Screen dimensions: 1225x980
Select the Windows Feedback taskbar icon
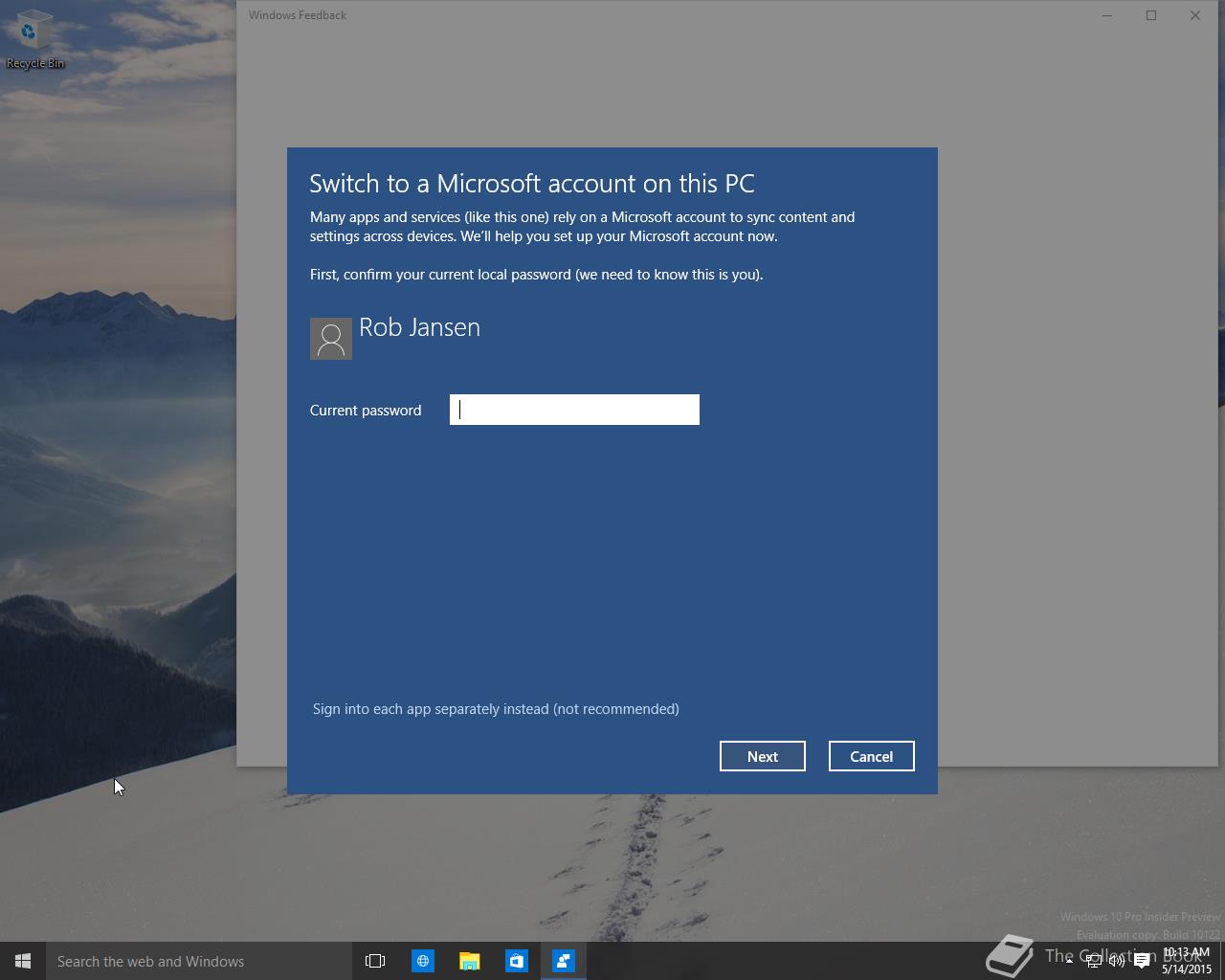(563, 961)
